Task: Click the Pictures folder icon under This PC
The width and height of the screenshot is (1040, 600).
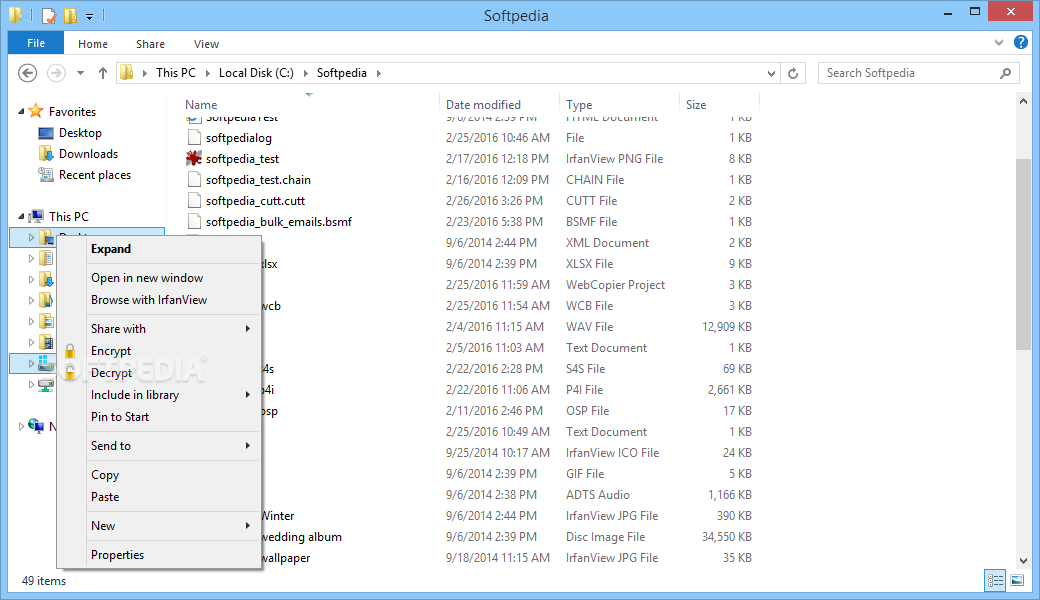Action: click(x=46, y=322)
